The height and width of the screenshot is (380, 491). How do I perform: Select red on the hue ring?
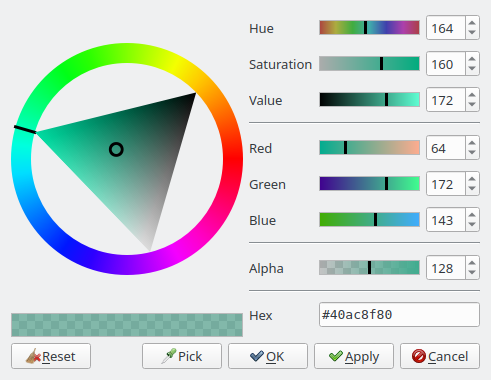coord(233,159)
